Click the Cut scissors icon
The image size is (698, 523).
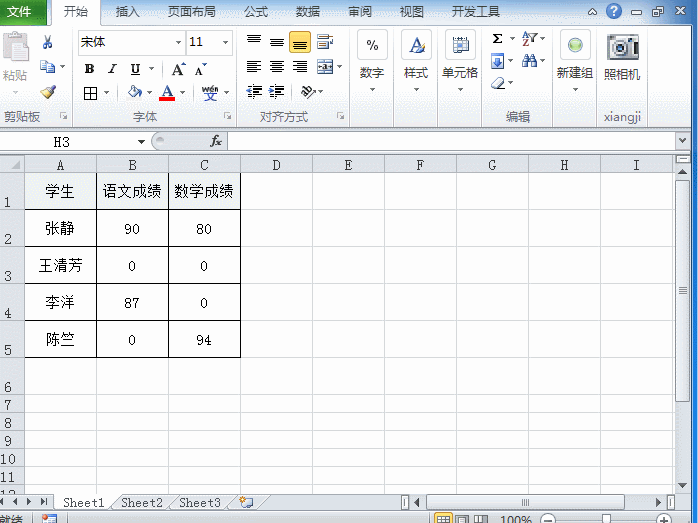(x=47, y=42)
